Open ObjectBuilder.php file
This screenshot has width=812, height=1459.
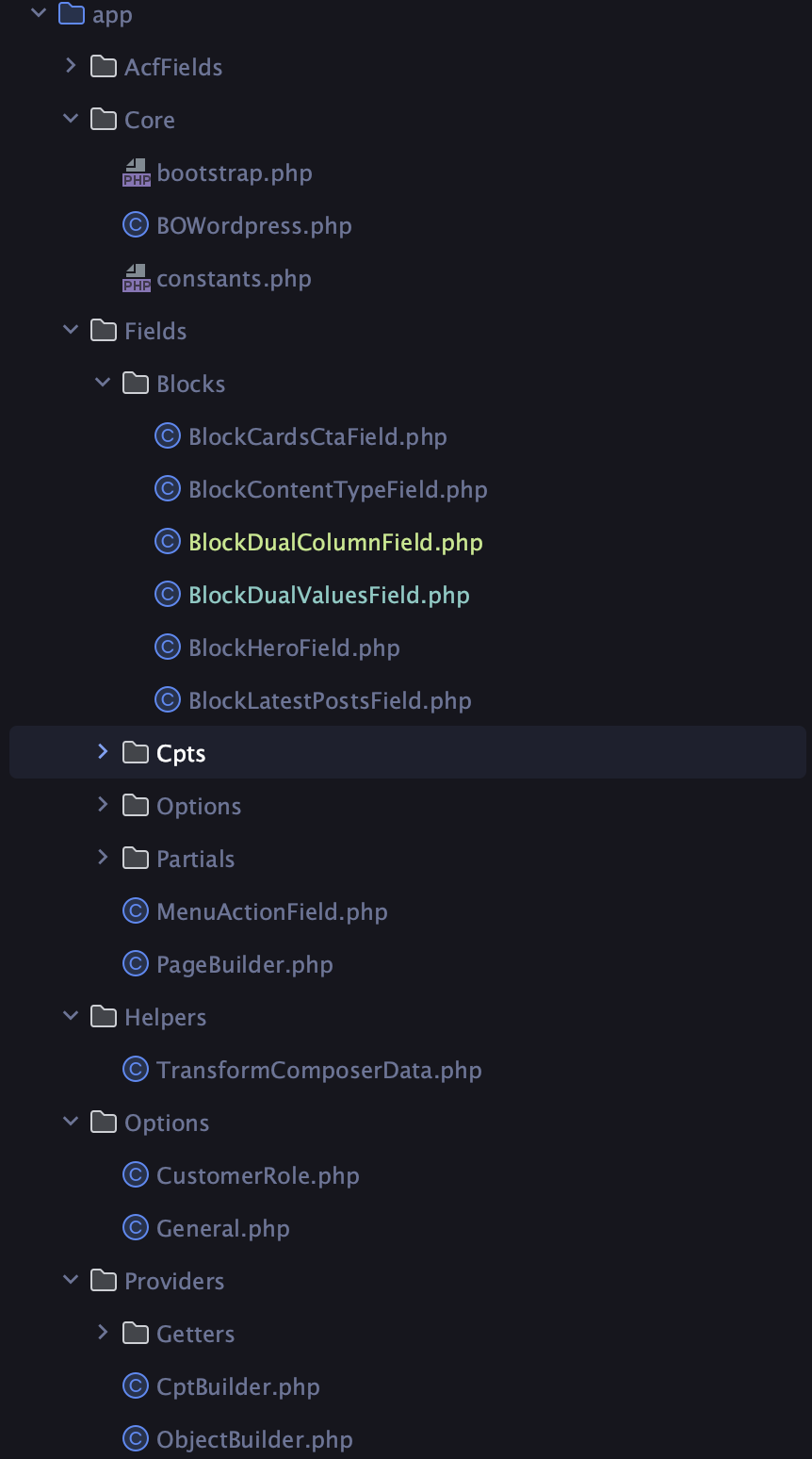click(254, 1439)
